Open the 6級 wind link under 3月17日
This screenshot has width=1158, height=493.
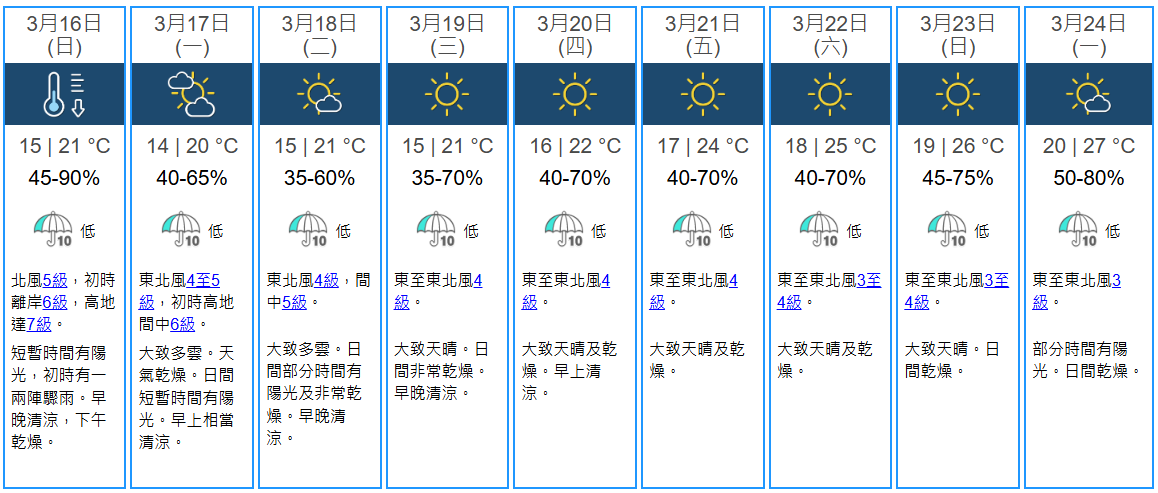click(182, 324)
